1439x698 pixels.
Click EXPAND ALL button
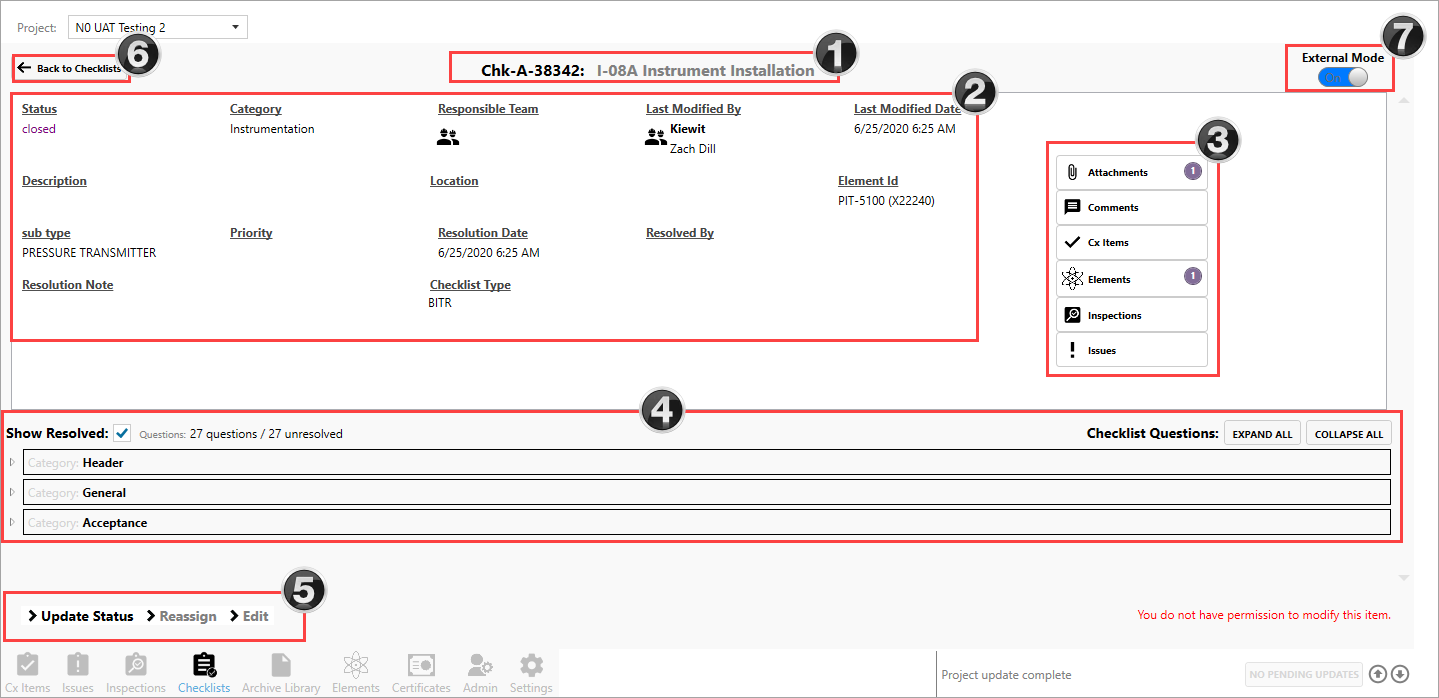[x=1262, y=433]
